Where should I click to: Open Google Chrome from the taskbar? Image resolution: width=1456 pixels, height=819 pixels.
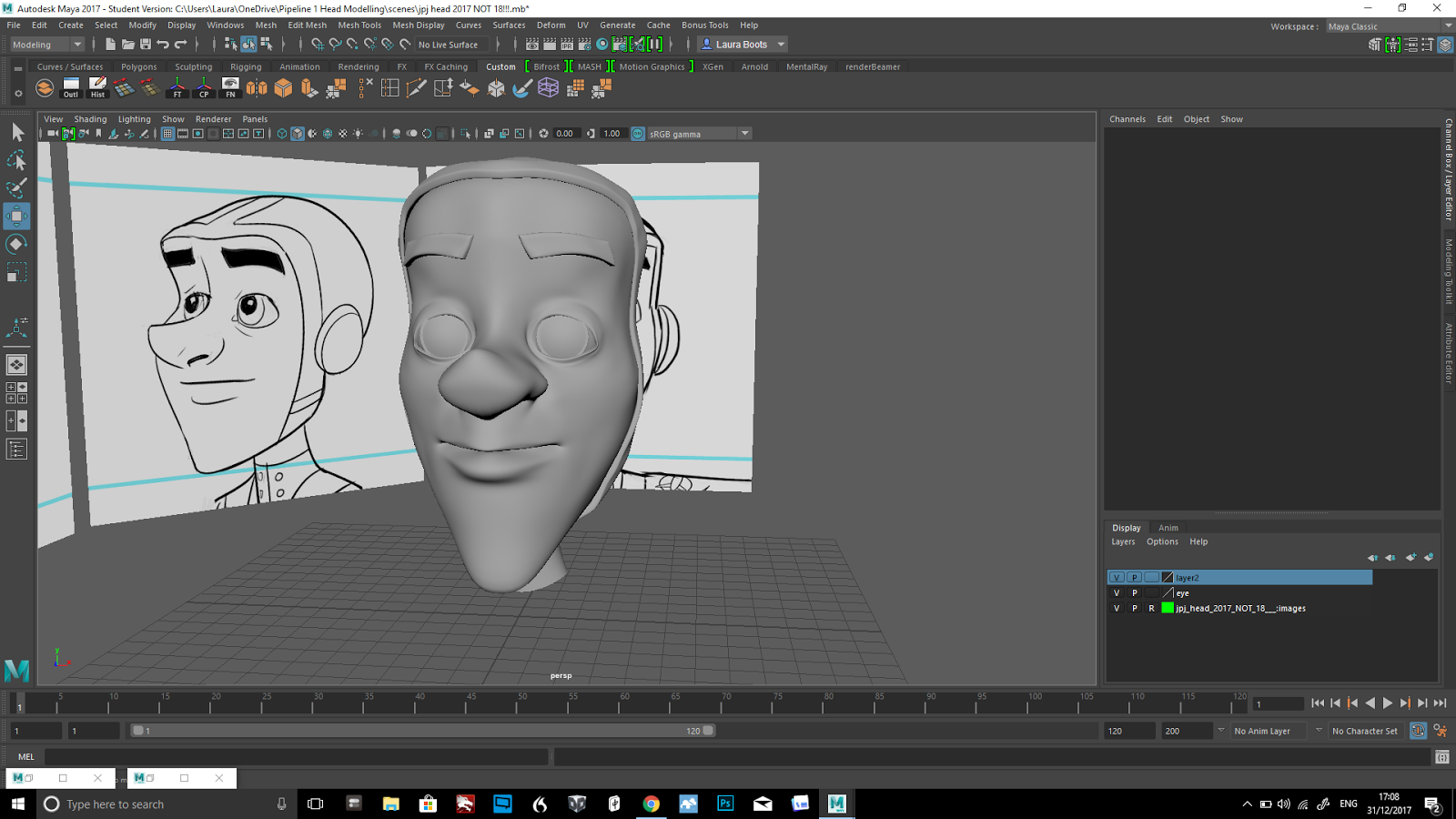(651, 804)
